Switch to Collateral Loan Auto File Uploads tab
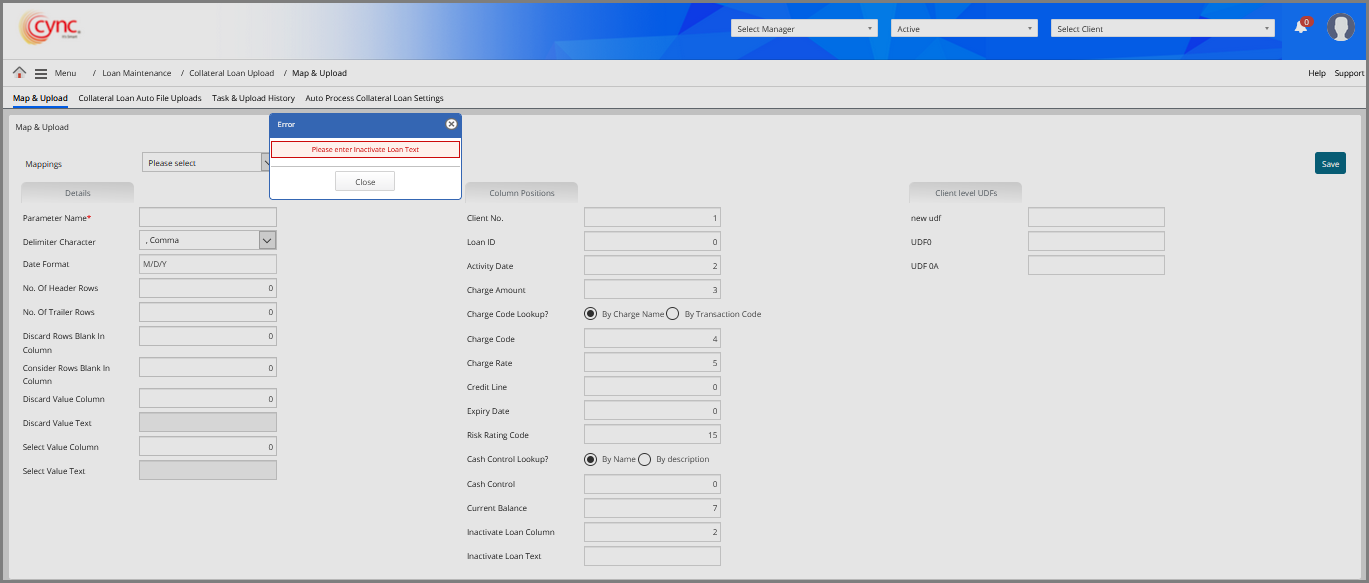Viewport: 1369px width, 583px height. click(x=140, y=98)
